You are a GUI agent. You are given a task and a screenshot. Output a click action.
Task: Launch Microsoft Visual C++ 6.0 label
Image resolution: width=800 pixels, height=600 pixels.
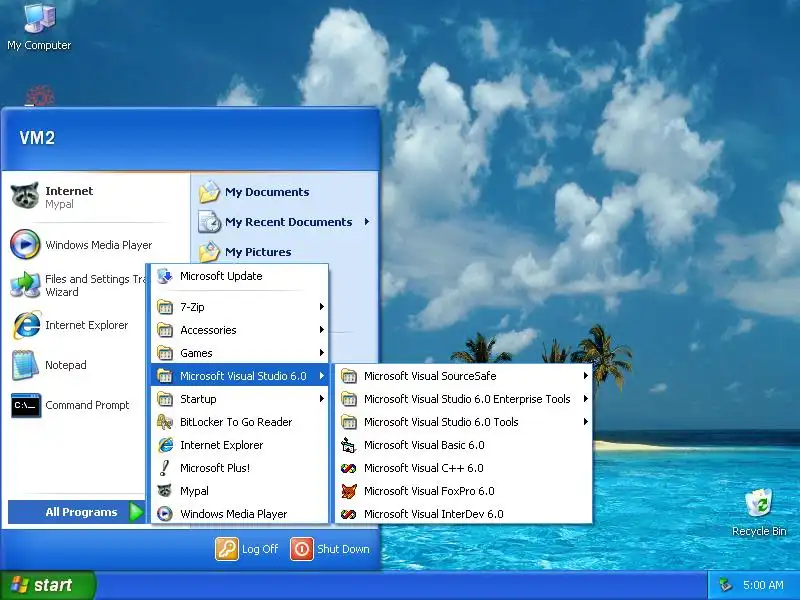423,468
